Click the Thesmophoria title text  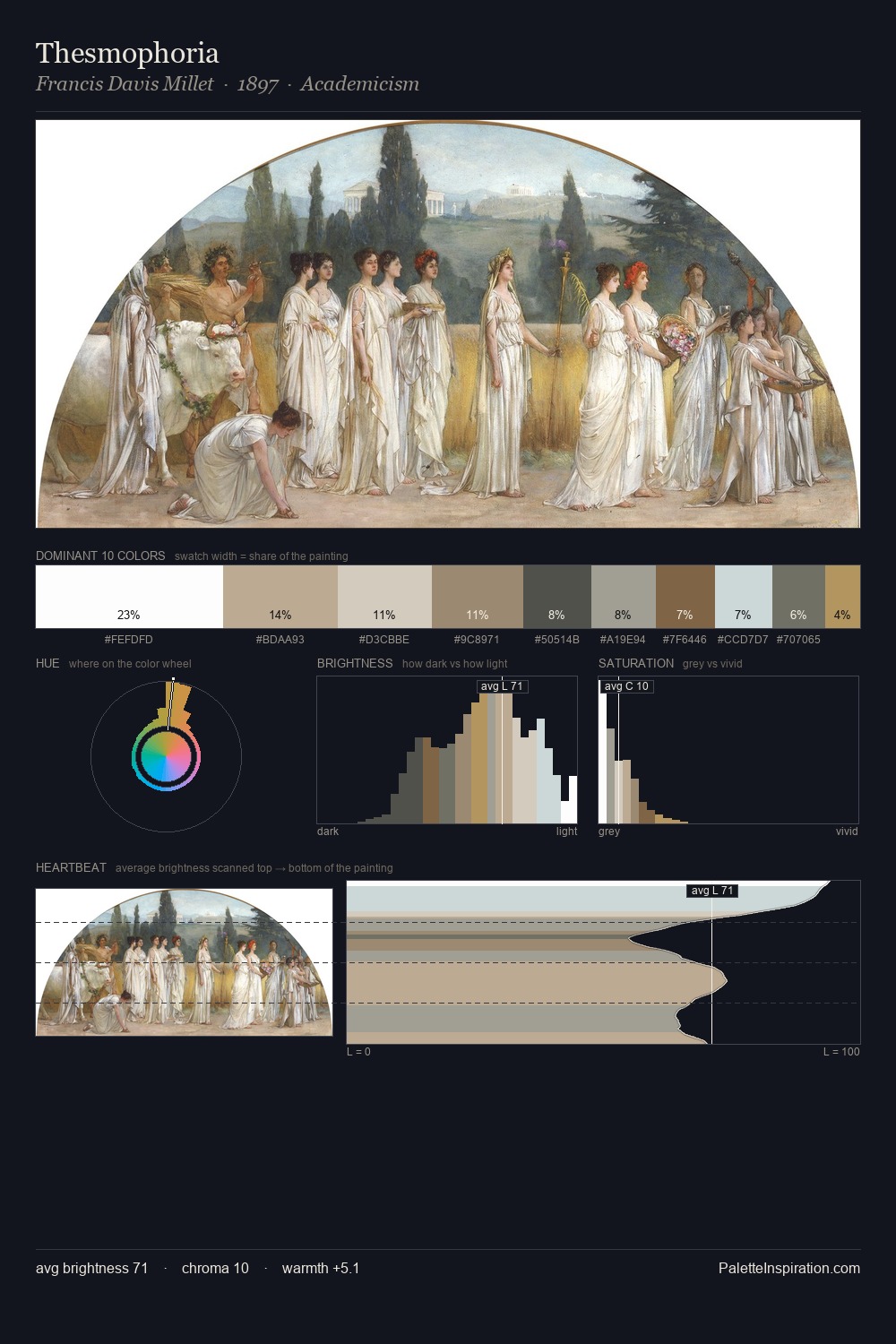click(x=127, y=53)
